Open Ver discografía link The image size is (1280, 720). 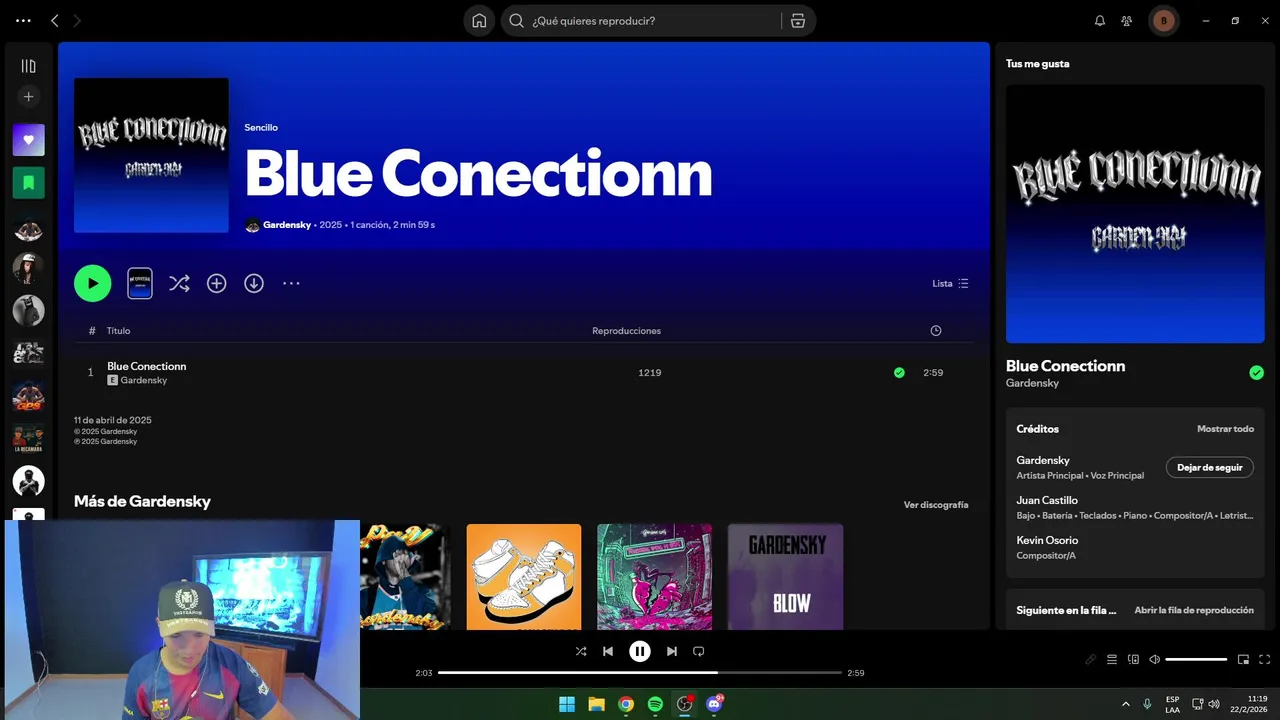point(936,505)
